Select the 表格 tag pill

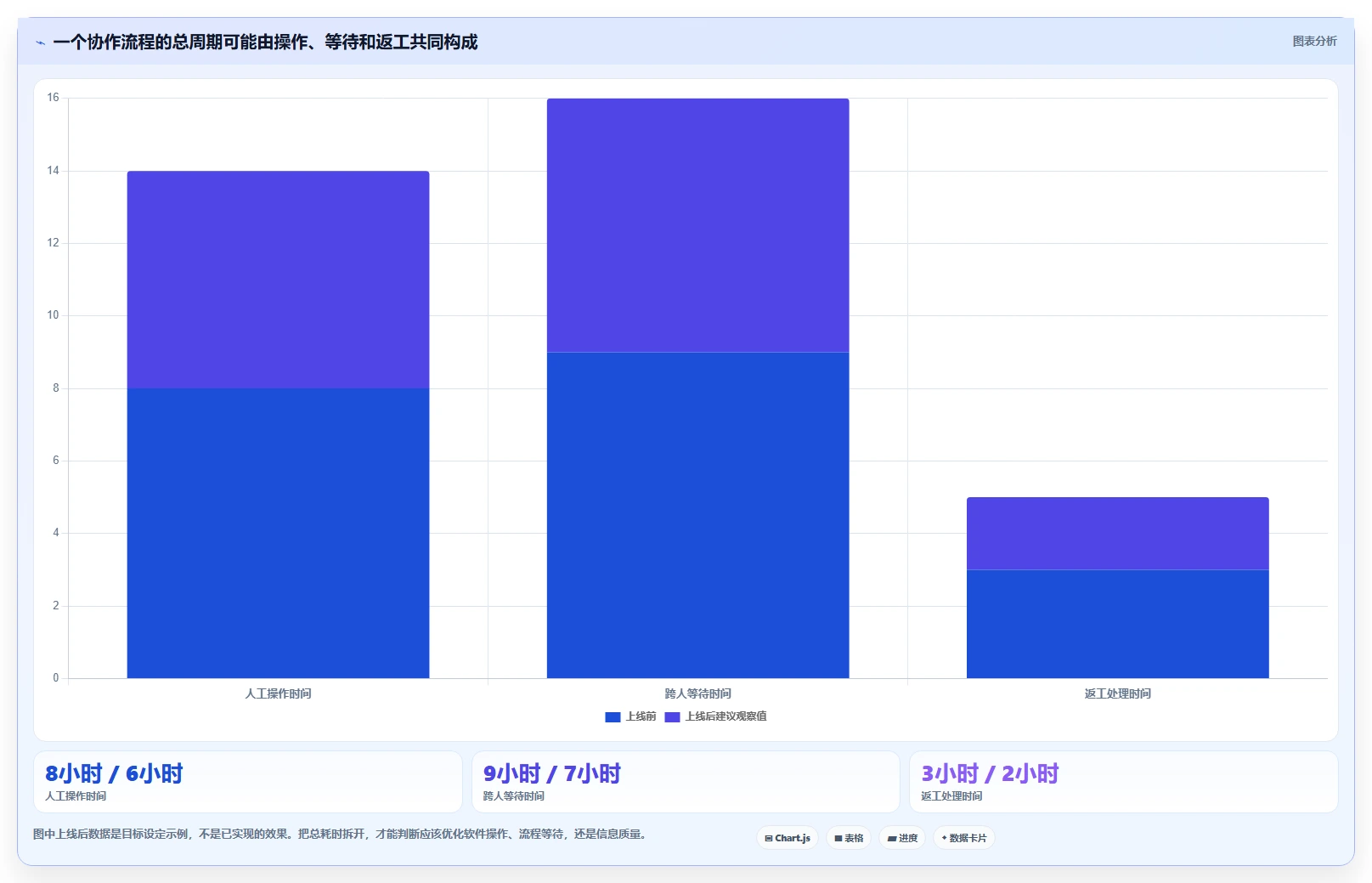click(849, 838)
